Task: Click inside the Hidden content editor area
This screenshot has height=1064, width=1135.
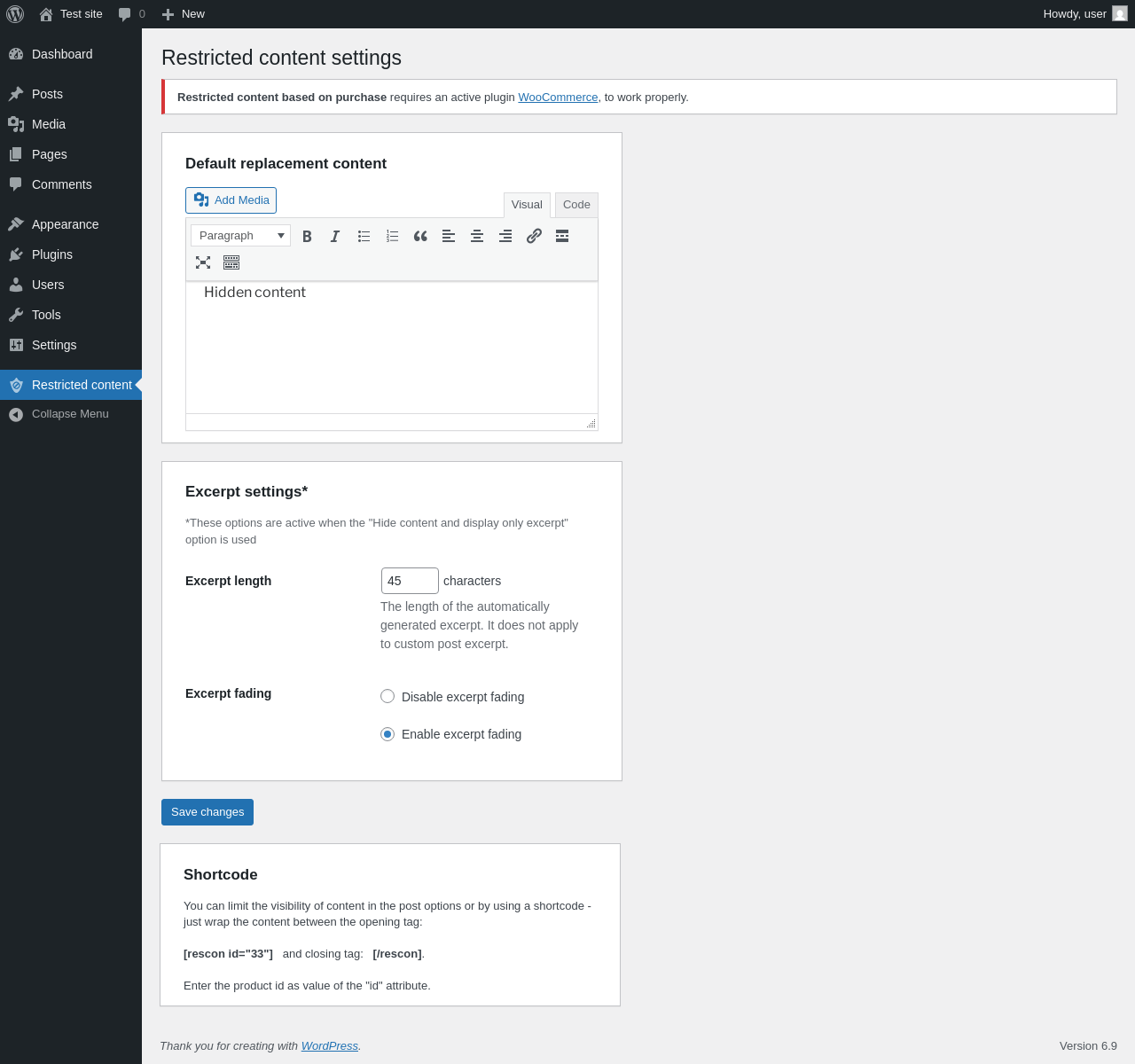Action: [392, 348]
